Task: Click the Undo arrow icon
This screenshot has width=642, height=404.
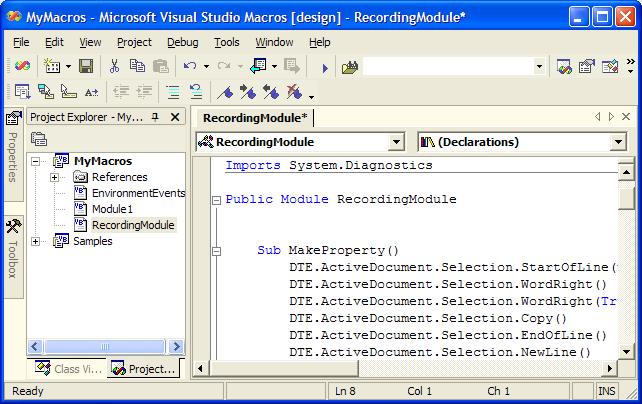Action: pyautogui.click(x=190, y=66)
